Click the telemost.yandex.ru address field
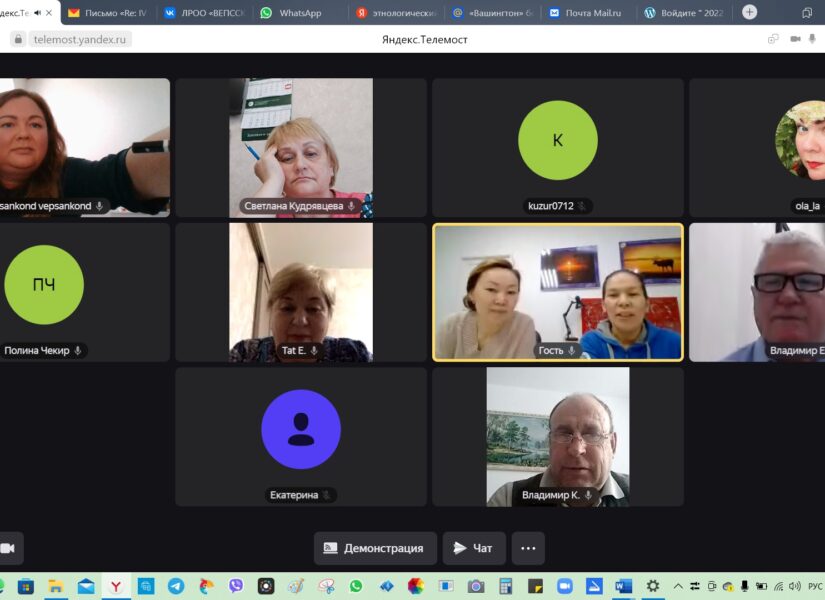Image resolution: width=825 pixels, height=600 pixels. click(x=79, y=39)
